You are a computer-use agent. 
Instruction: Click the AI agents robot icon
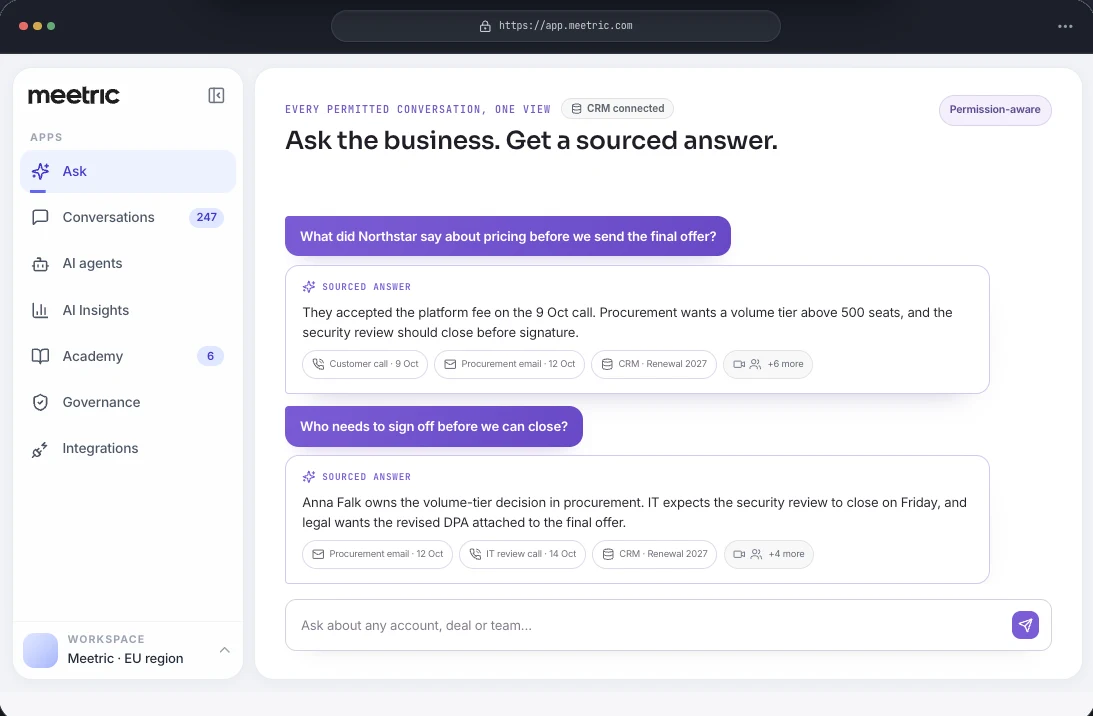[x=40, y=264]
